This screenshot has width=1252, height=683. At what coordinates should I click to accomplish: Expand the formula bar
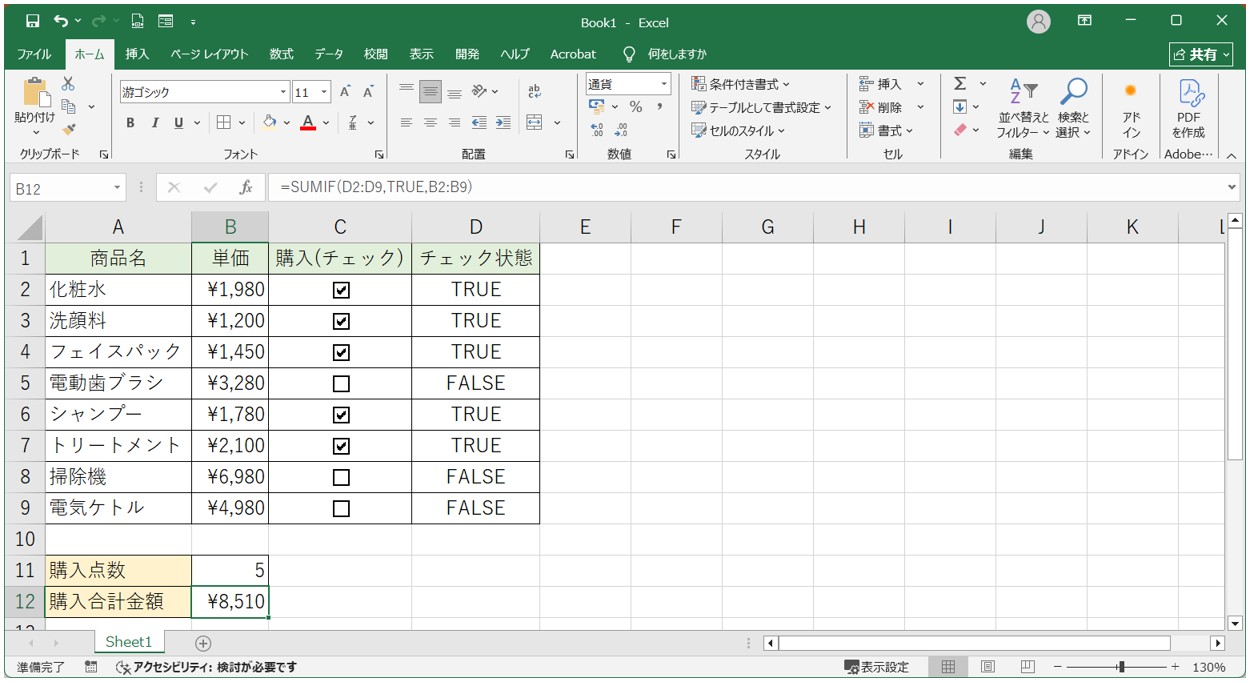click(1231, 187)
